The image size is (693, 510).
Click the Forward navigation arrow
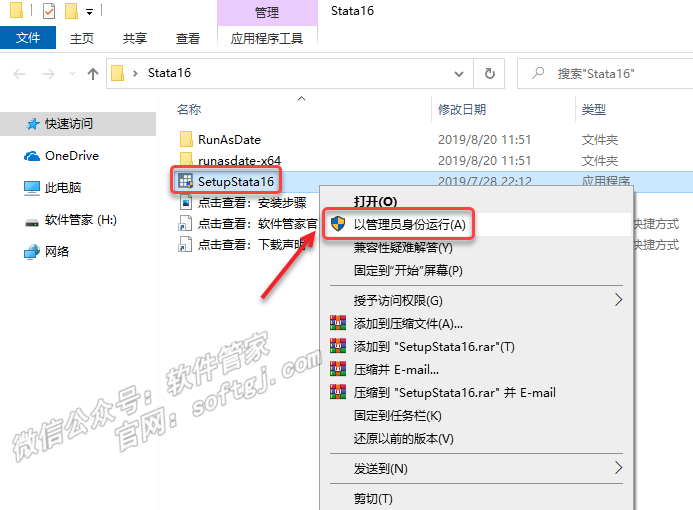(49, 73)
